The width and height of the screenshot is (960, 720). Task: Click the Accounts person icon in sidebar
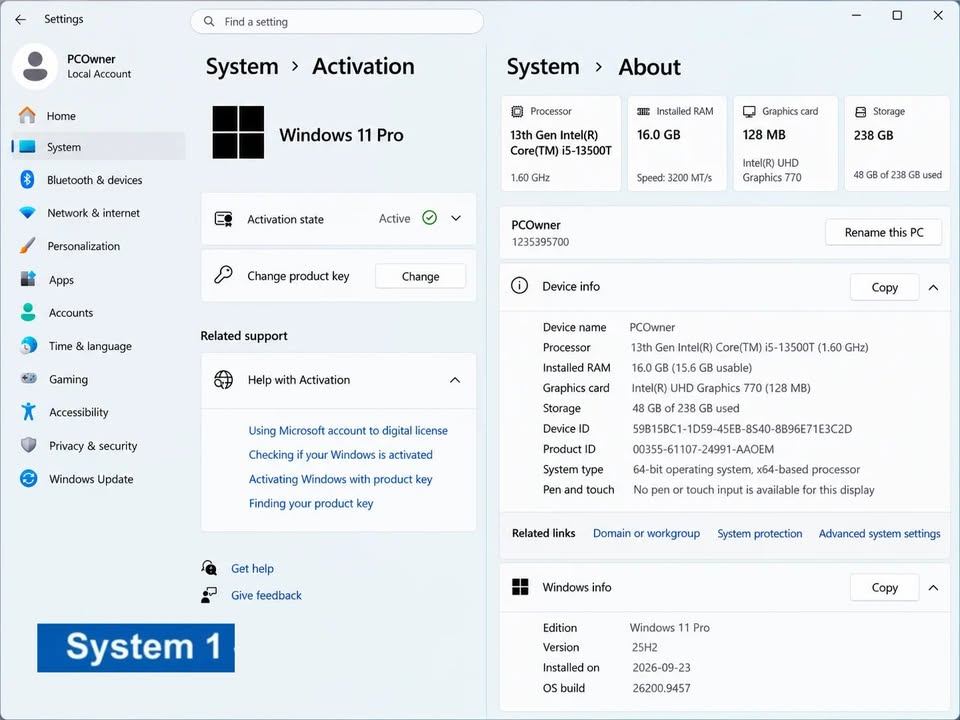pos(28,312)
